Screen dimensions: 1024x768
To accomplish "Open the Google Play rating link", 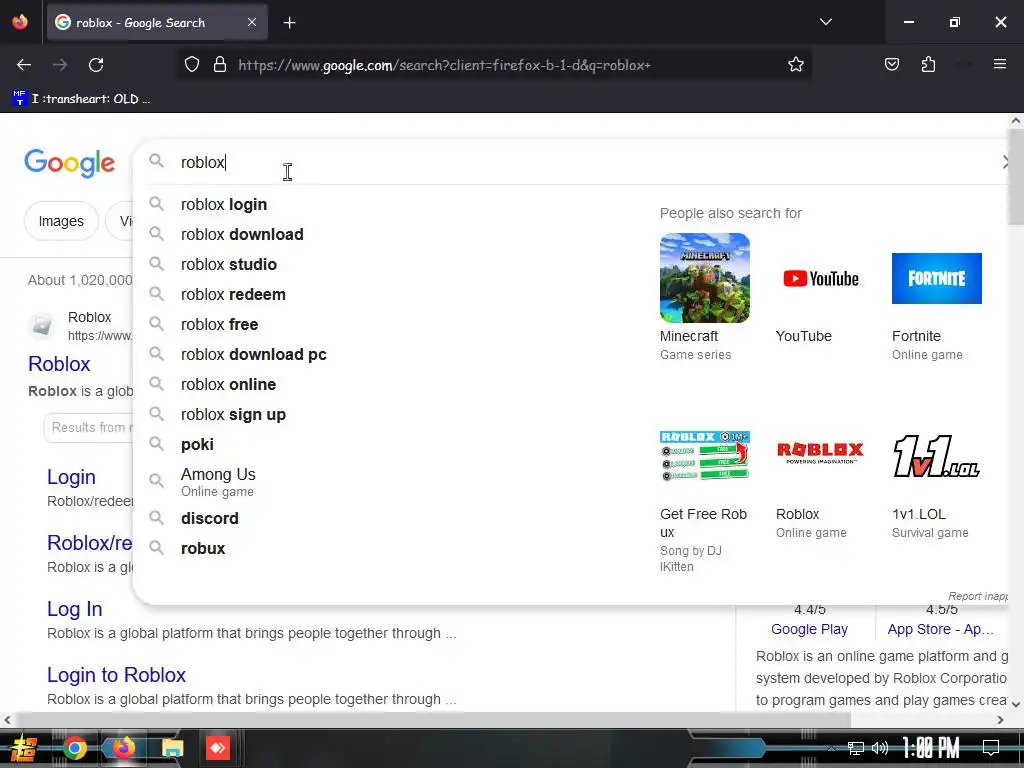I will 809,629.
